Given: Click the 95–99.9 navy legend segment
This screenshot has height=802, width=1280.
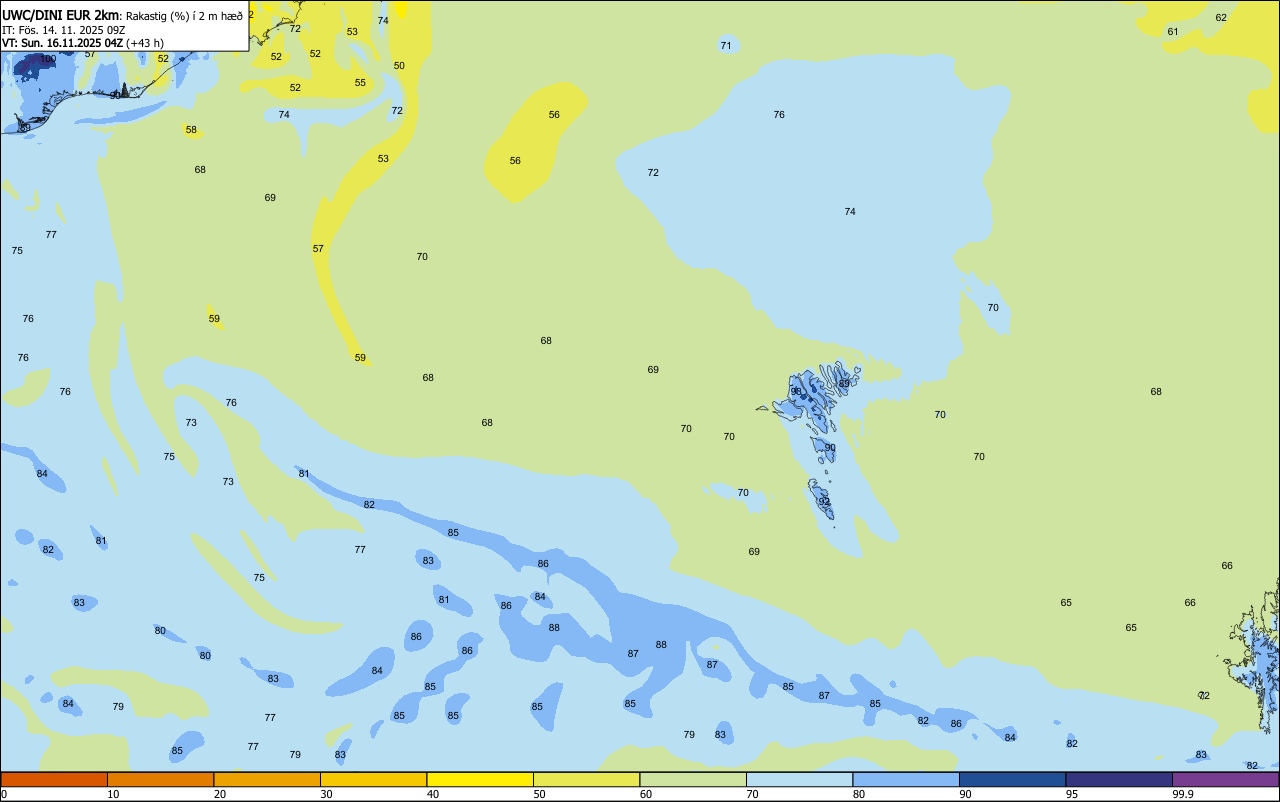Looking at the screenshot, I should point(1119,779).
